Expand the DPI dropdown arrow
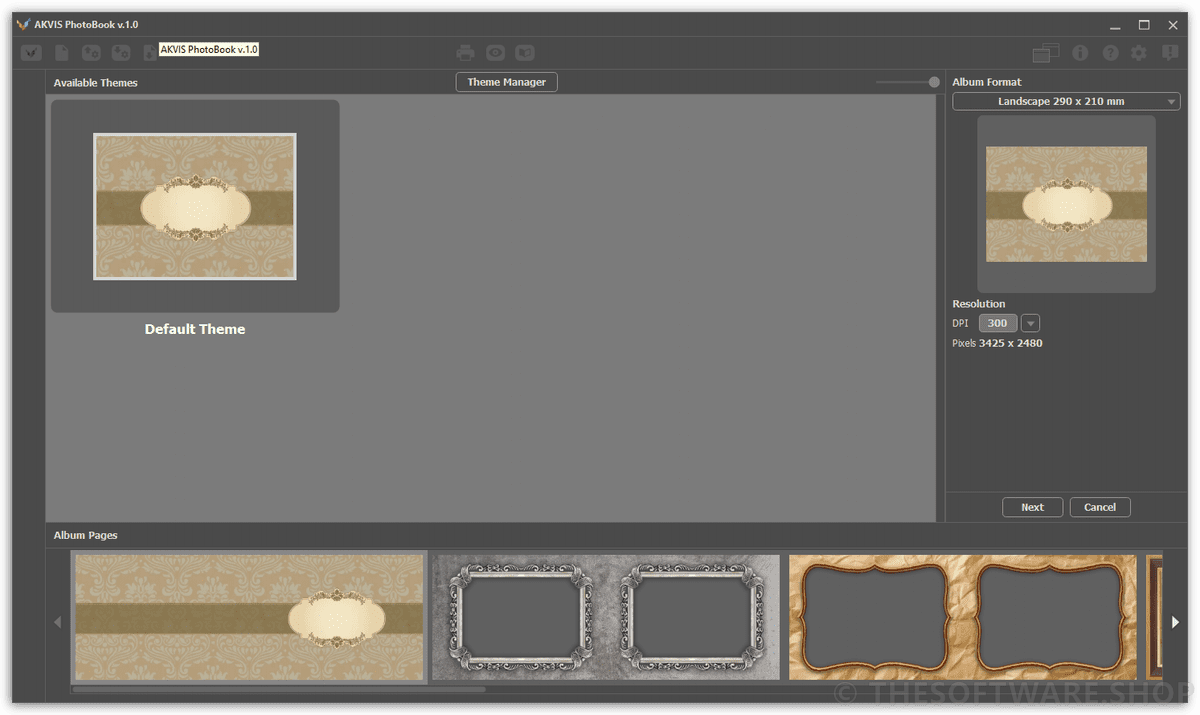The height and width of the screenshot is (715, 1200). tap(1031, 323)
